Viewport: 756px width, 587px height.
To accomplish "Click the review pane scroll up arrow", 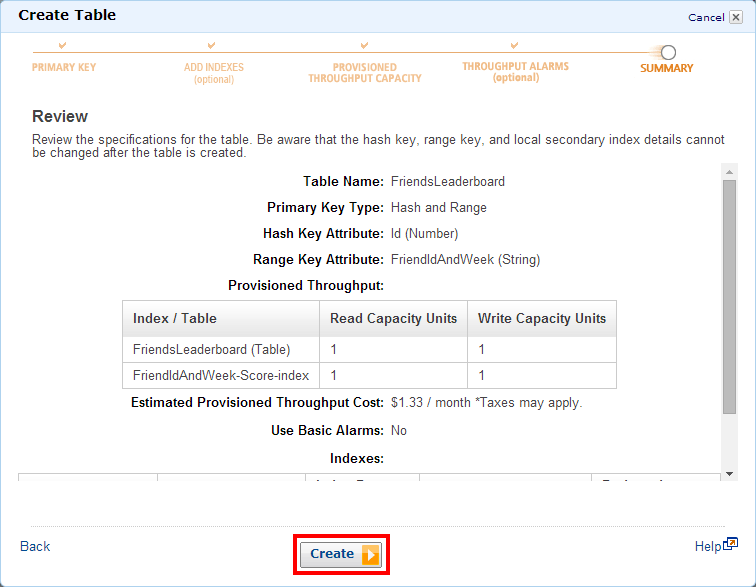I will (729, 173).
